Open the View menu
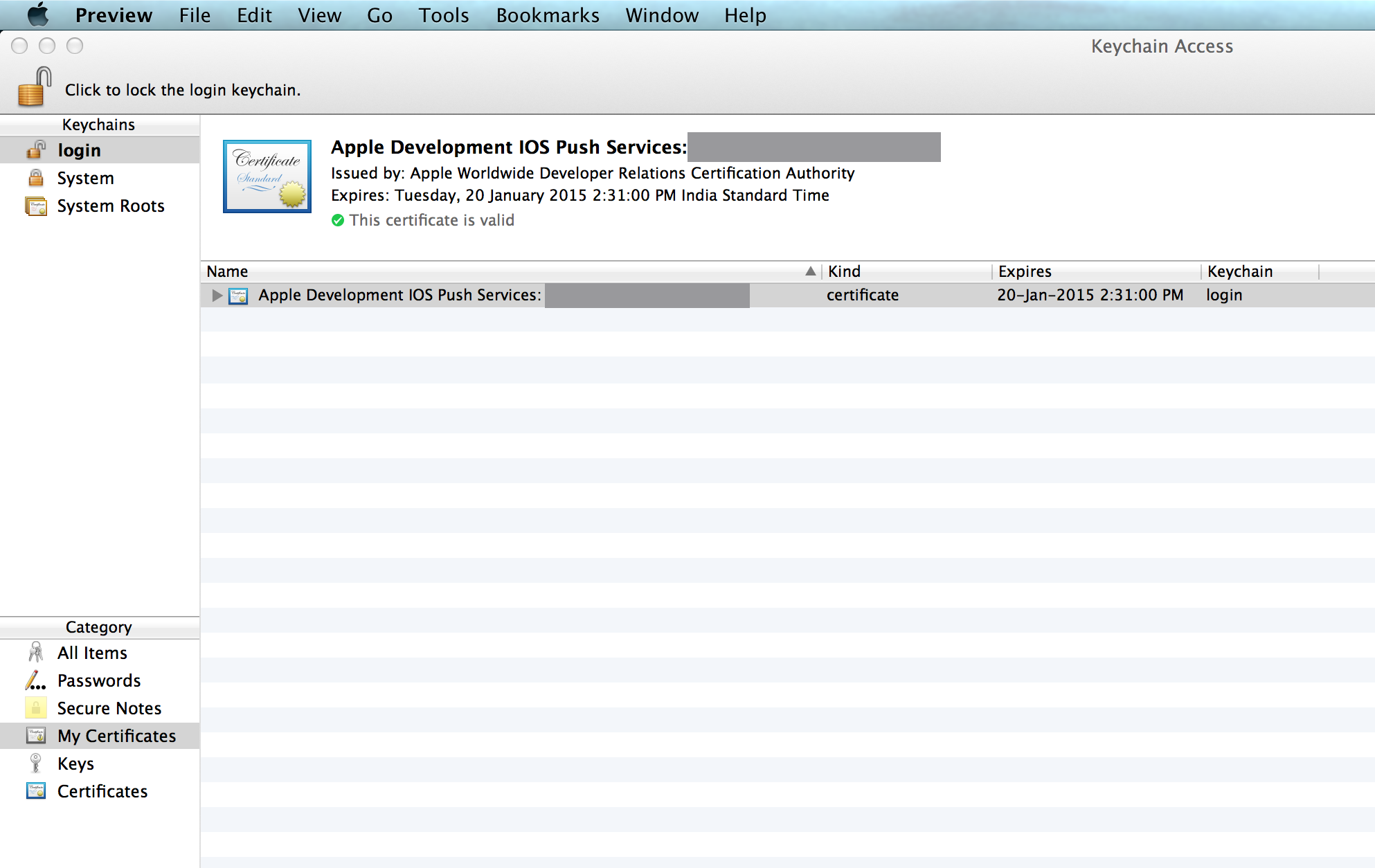 tap(319, 15)
